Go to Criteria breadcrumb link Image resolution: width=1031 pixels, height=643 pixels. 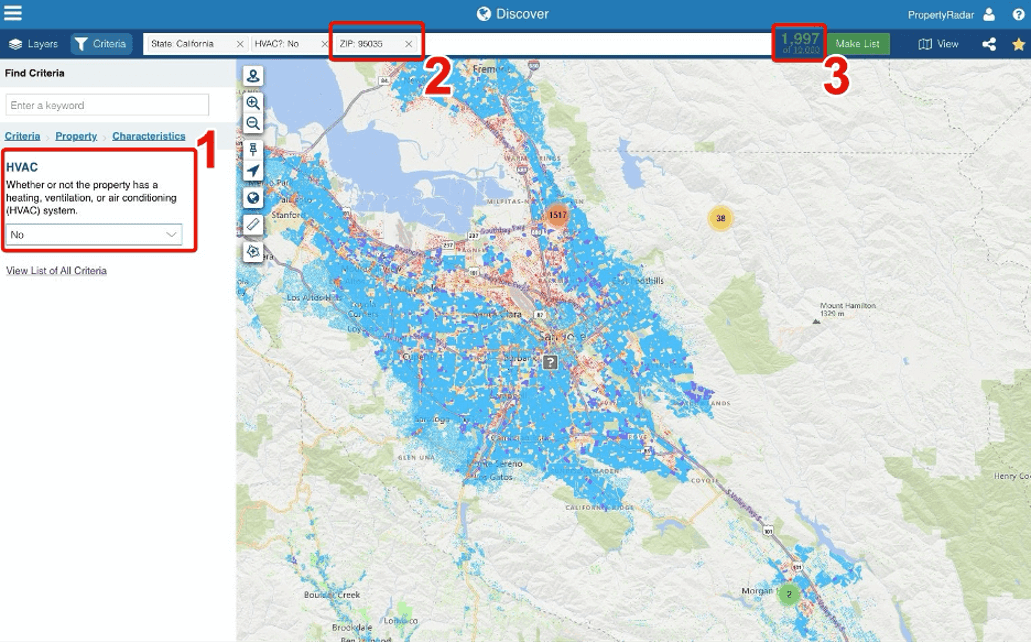click(22, 136)
